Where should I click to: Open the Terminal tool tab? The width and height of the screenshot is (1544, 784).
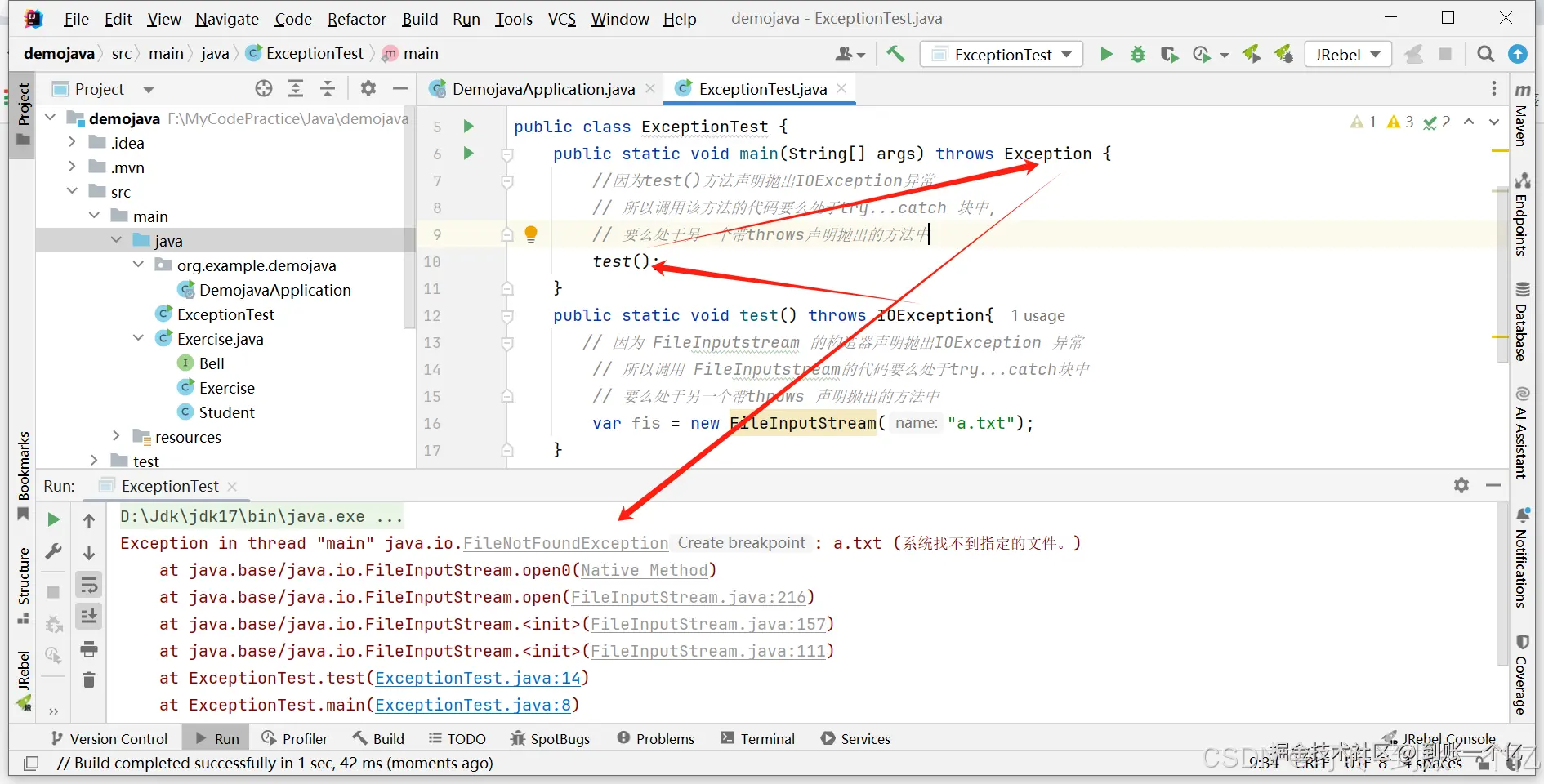[757, 738]
